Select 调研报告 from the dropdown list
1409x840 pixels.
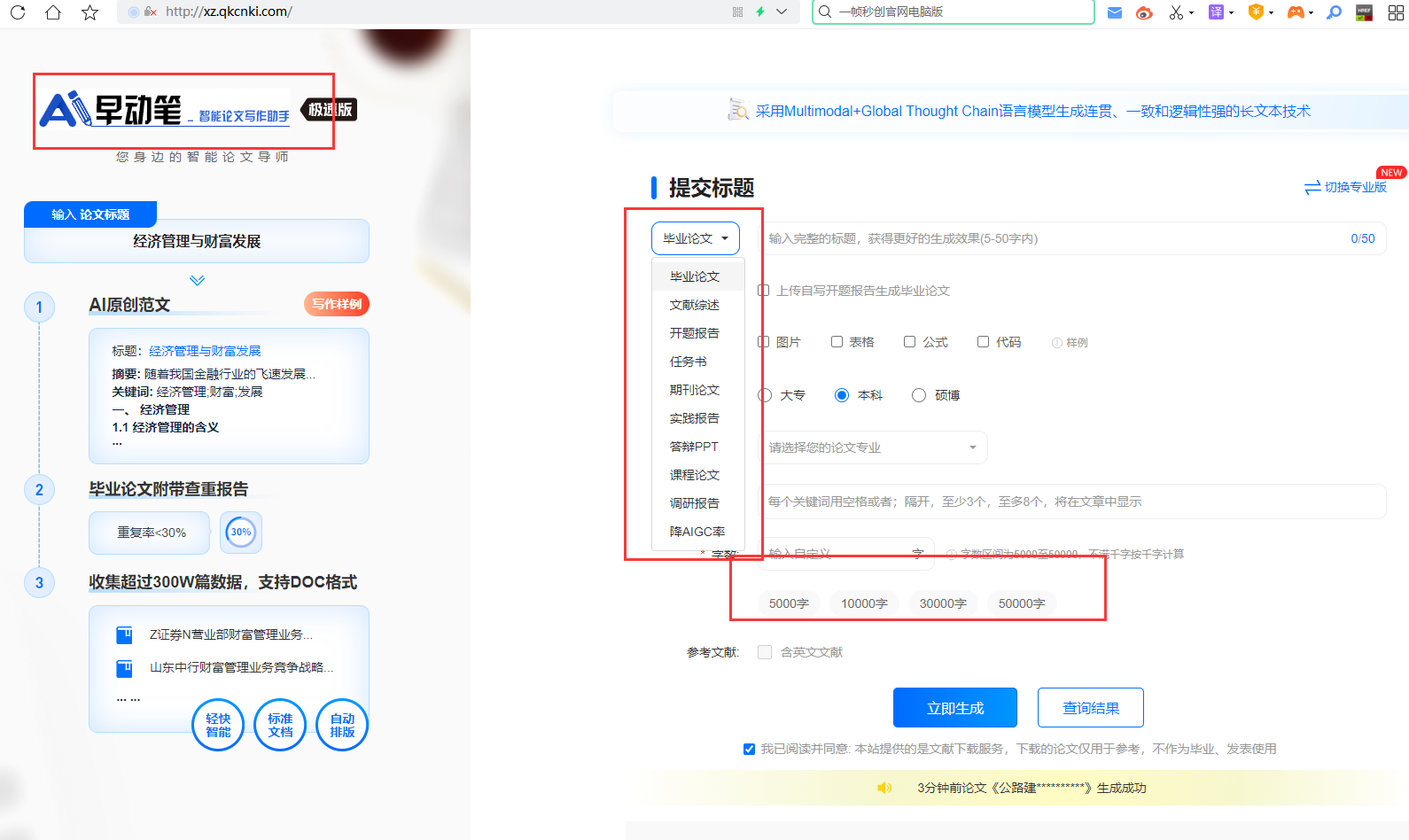[x=697, y=503]
